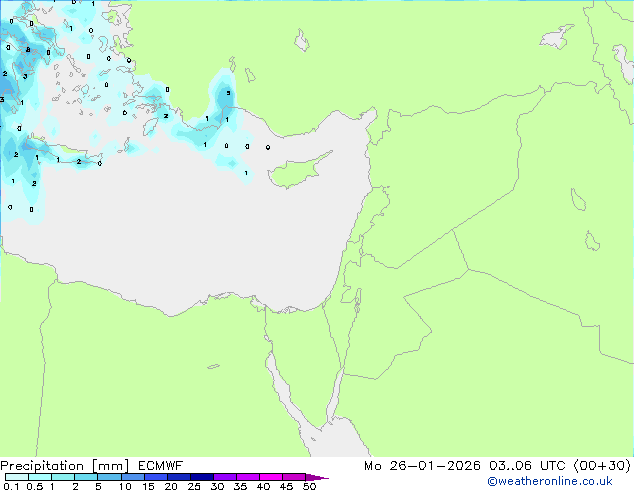This screenshot has height=490, width=634.
Task: Click the 1–2 mm legend swatch
Action: pos(63,477)
